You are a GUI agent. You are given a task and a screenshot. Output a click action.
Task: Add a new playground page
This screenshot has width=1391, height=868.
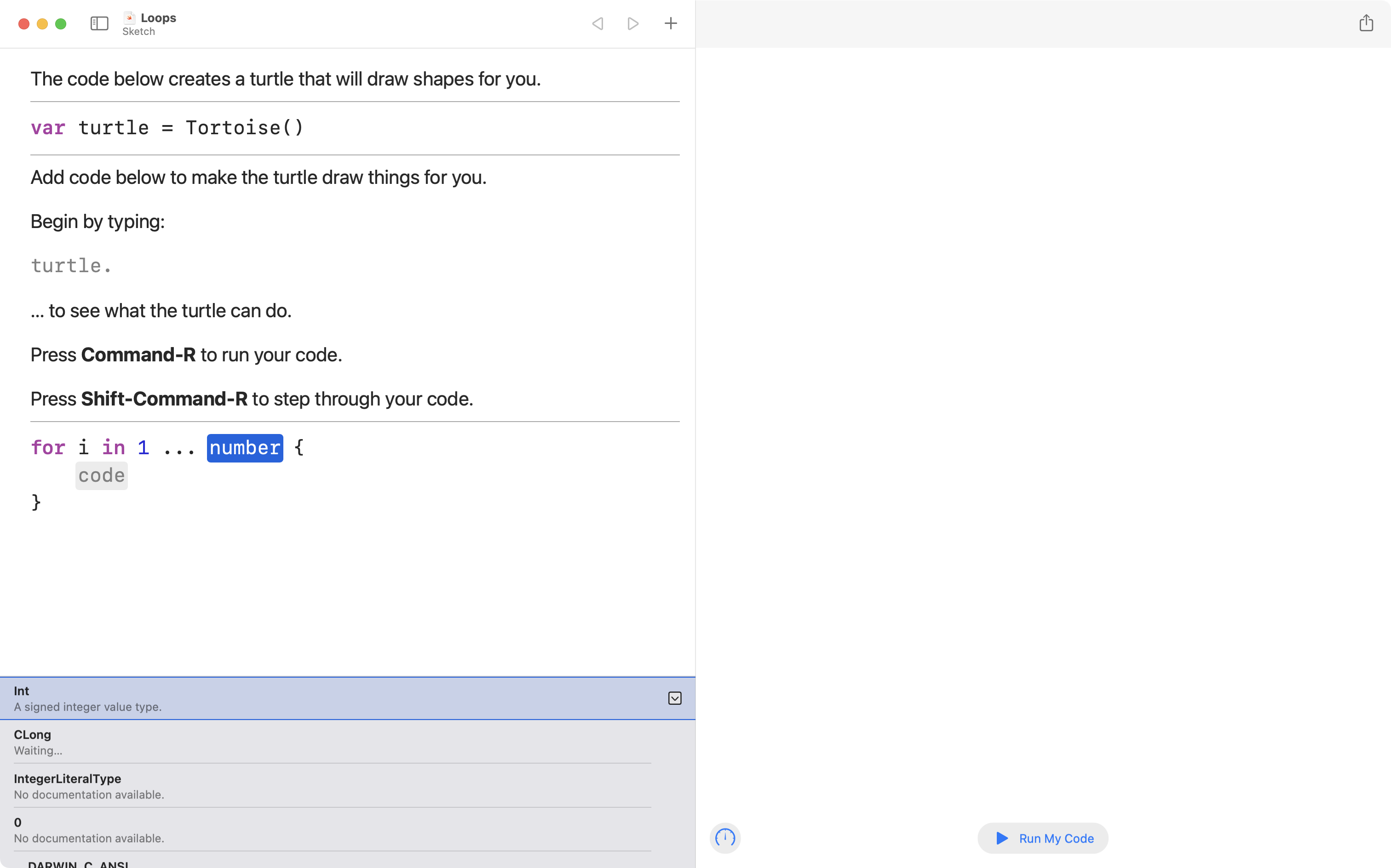(x=670, y=23)
